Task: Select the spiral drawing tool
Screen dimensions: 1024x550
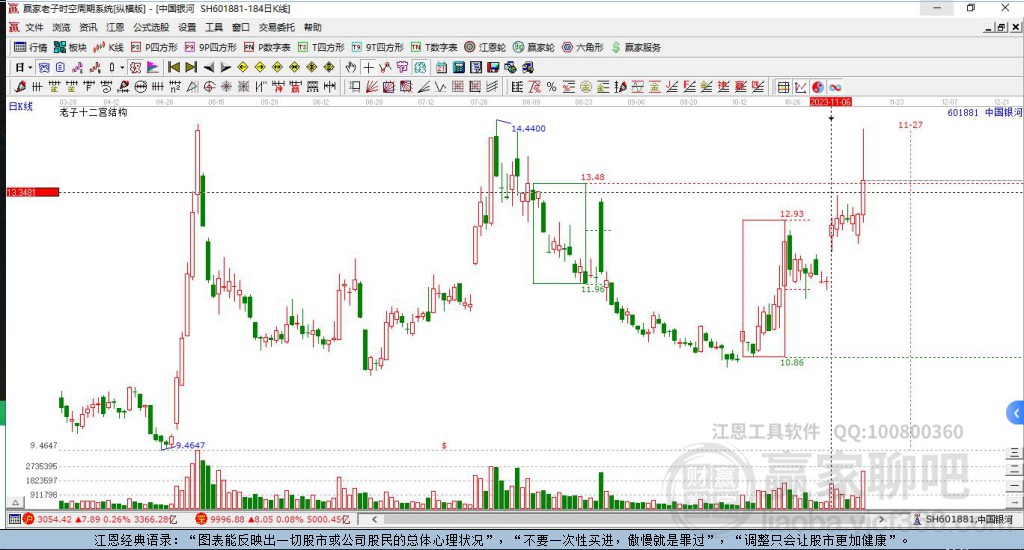Action: 106,87
